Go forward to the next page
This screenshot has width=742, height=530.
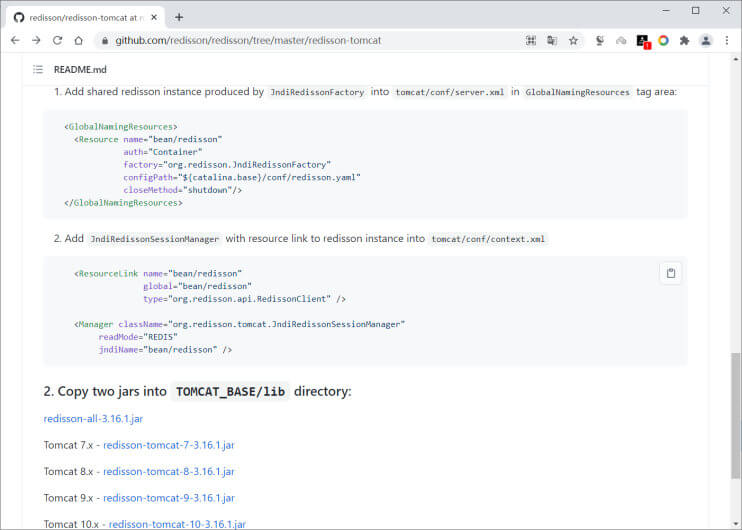pos(36,41)
